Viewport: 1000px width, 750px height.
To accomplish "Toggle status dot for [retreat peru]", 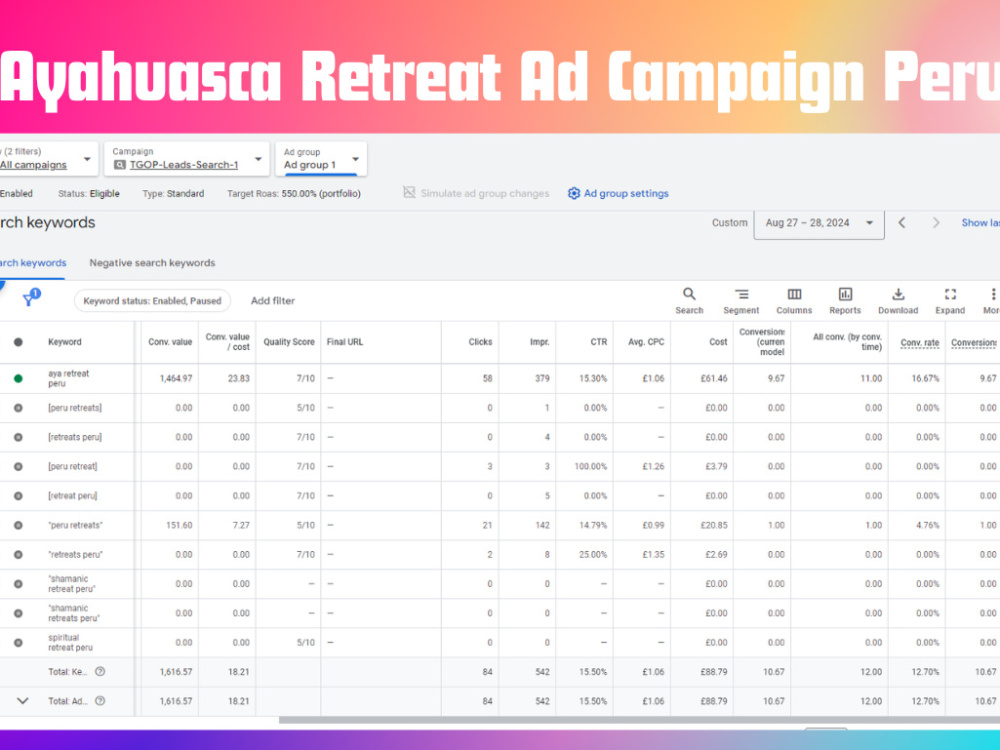I will pos(18,496).
